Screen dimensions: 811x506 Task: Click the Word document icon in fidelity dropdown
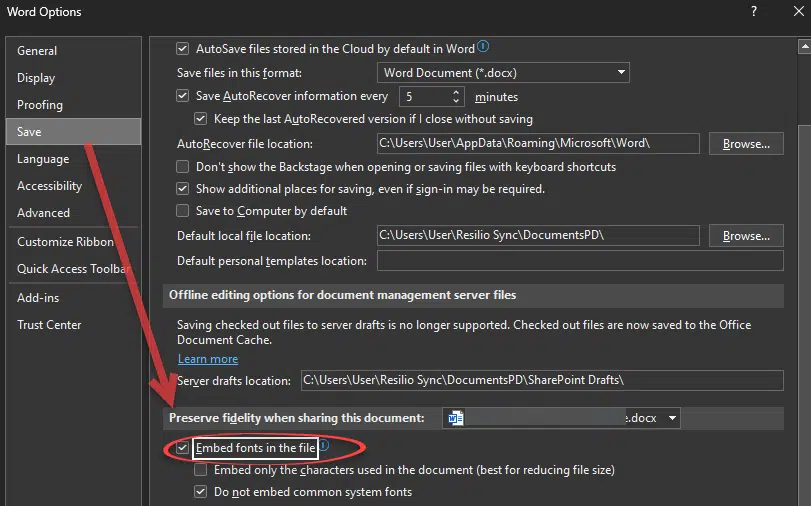click(x=456, y=418)
